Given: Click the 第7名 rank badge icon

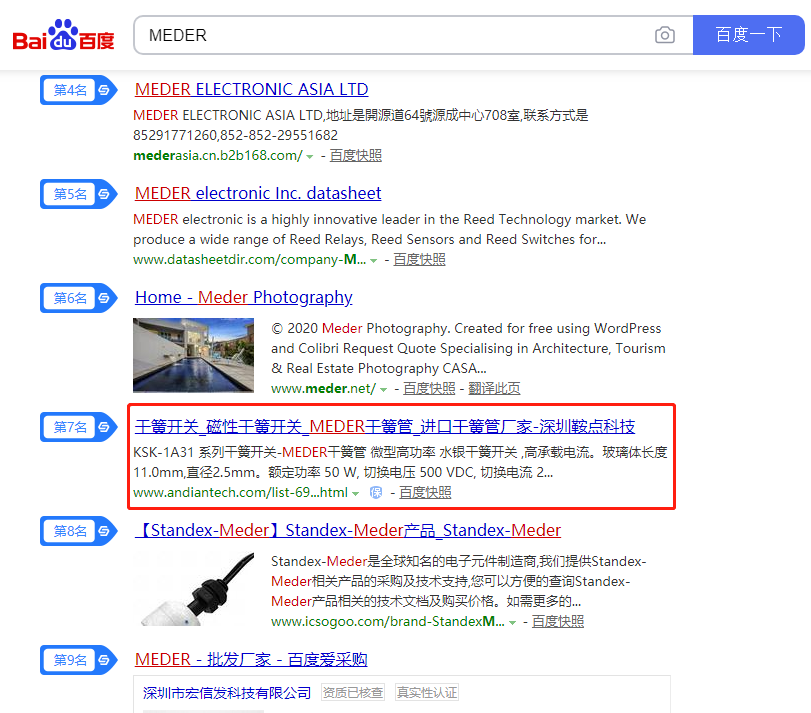Looking at the screenshot, I should (79, 427).
